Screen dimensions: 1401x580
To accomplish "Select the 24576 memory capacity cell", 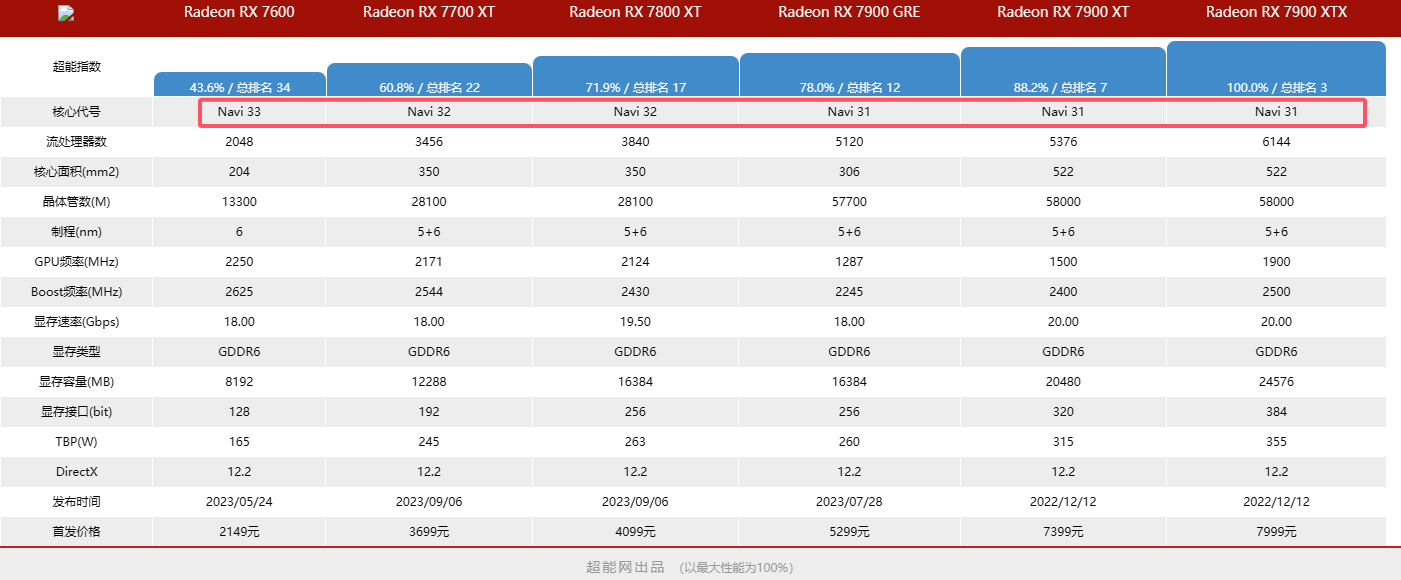I will [1276, 381].
